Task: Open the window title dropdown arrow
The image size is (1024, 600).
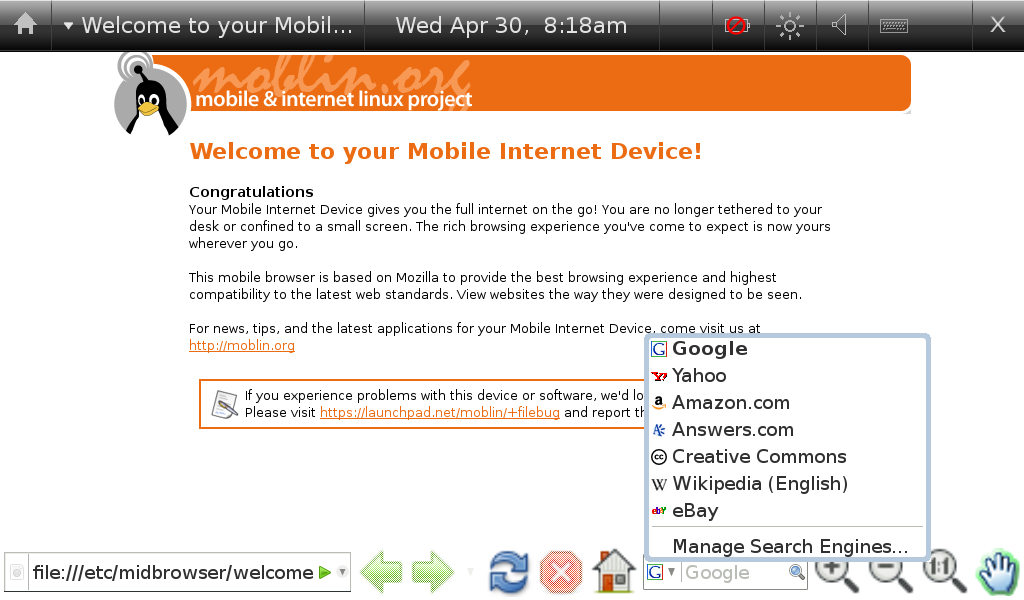Action: pos(68,26)
